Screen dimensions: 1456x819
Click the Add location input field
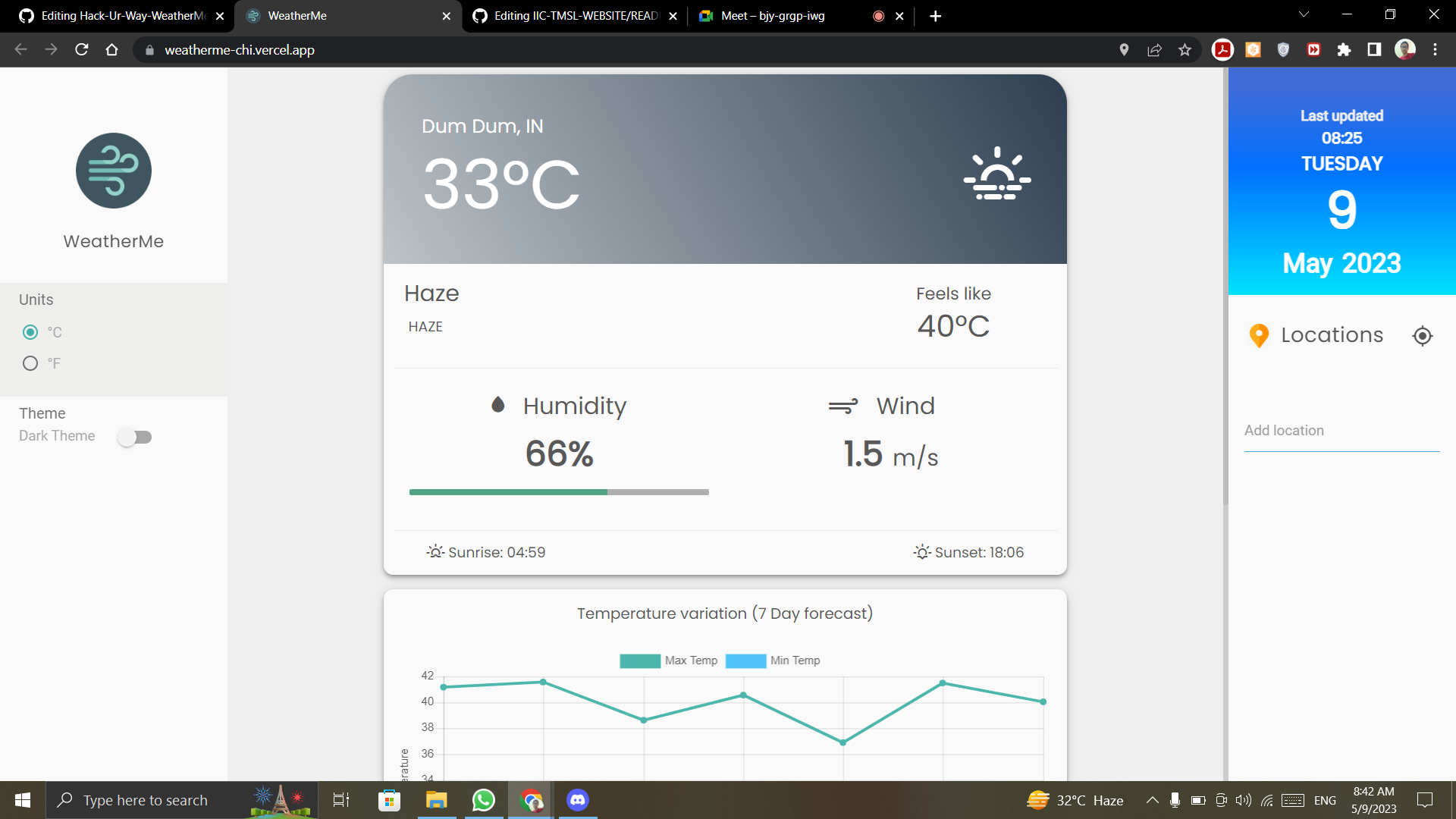pos(1339,430)
